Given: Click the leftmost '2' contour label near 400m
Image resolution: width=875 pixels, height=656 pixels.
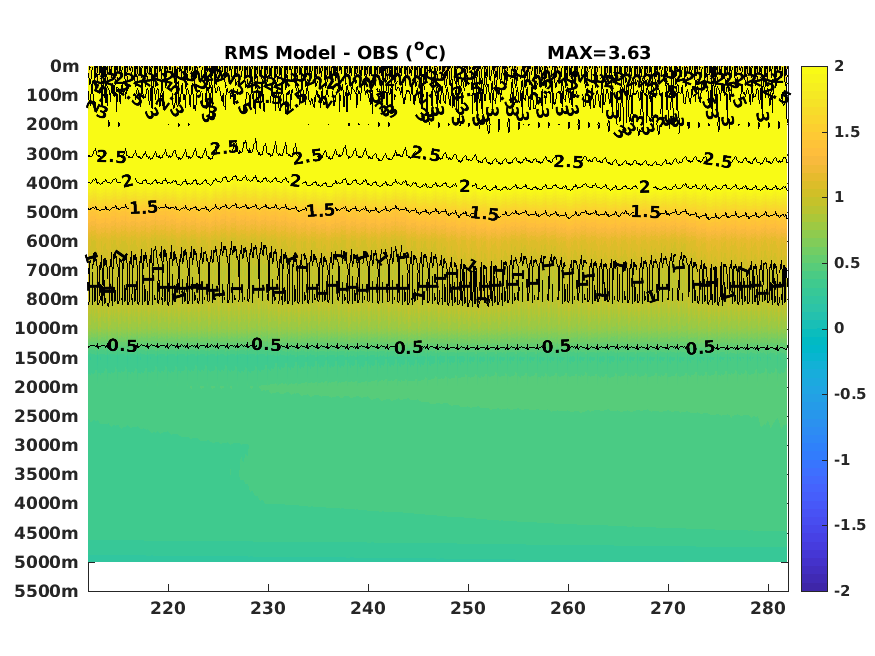Looking at the screenshot, I should tap(127, 181).
